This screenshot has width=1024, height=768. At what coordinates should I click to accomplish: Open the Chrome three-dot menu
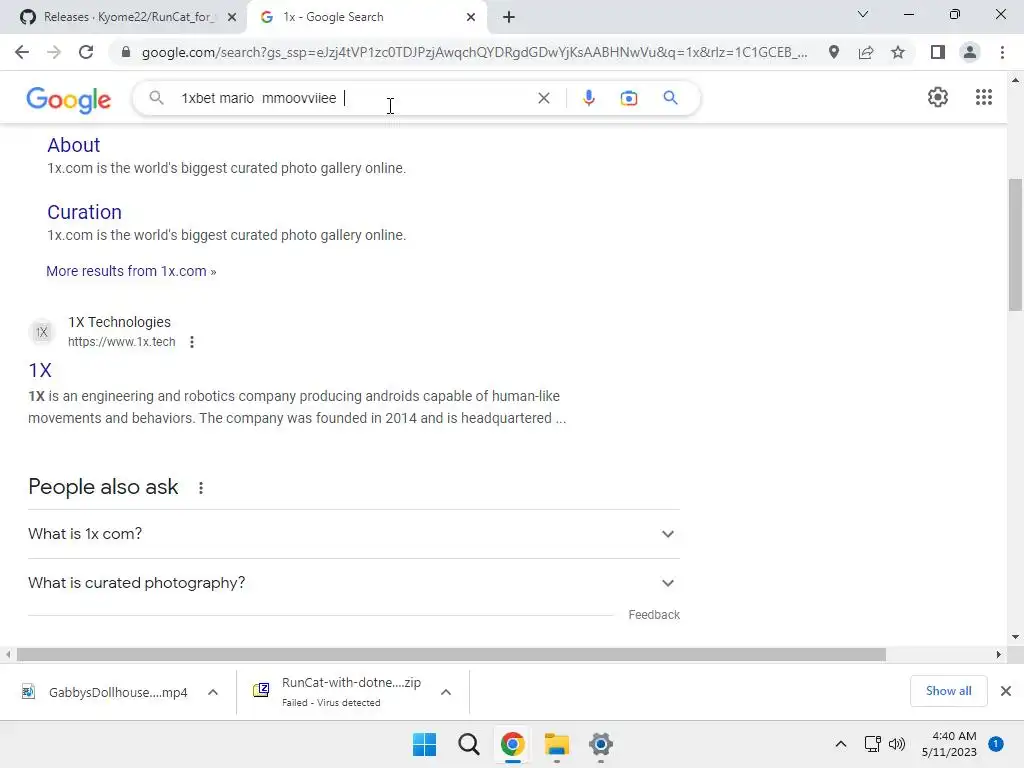point(1002,52)
